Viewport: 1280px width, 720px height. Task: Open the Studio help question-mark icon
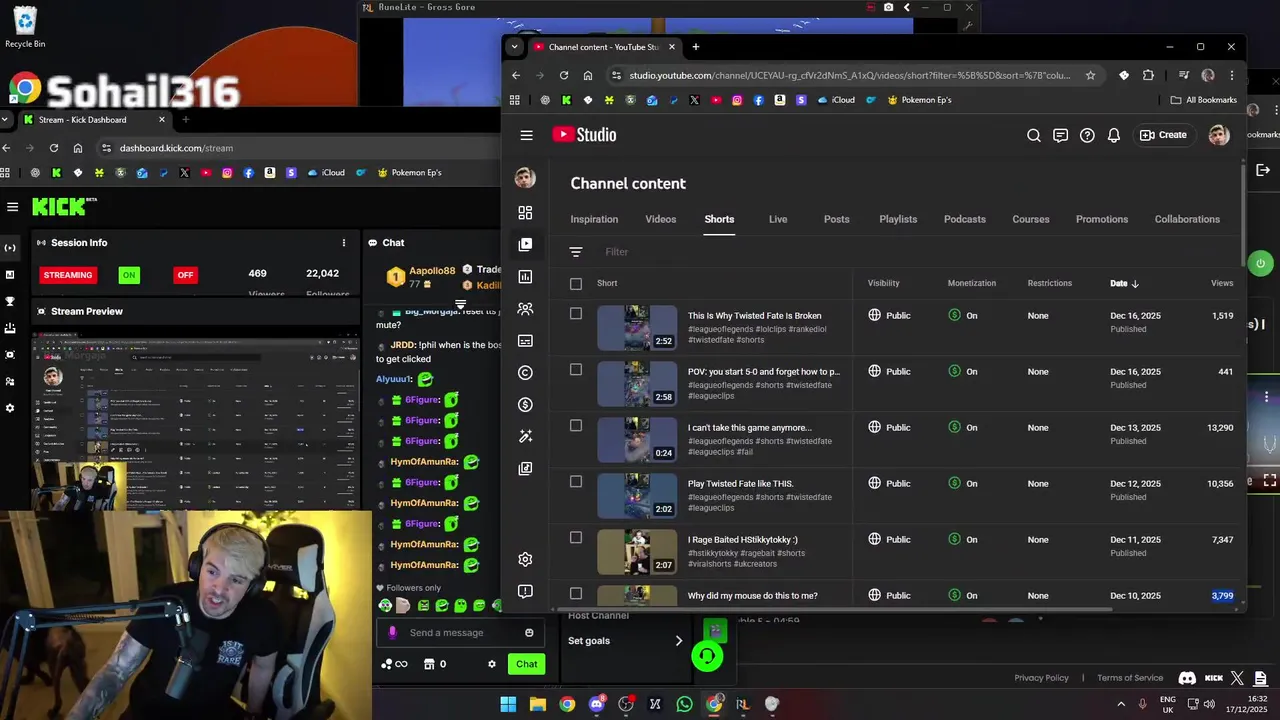(1087, 135)
